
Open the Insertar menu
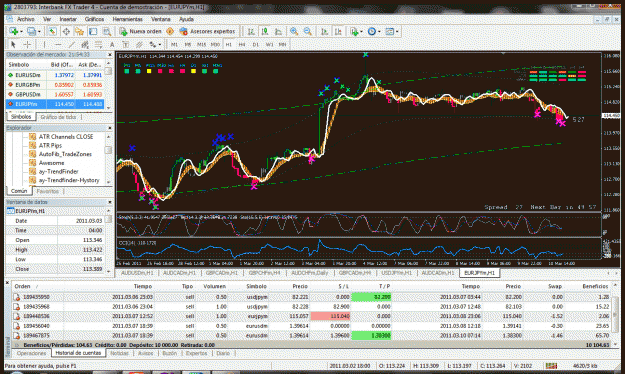click(68, 19)
